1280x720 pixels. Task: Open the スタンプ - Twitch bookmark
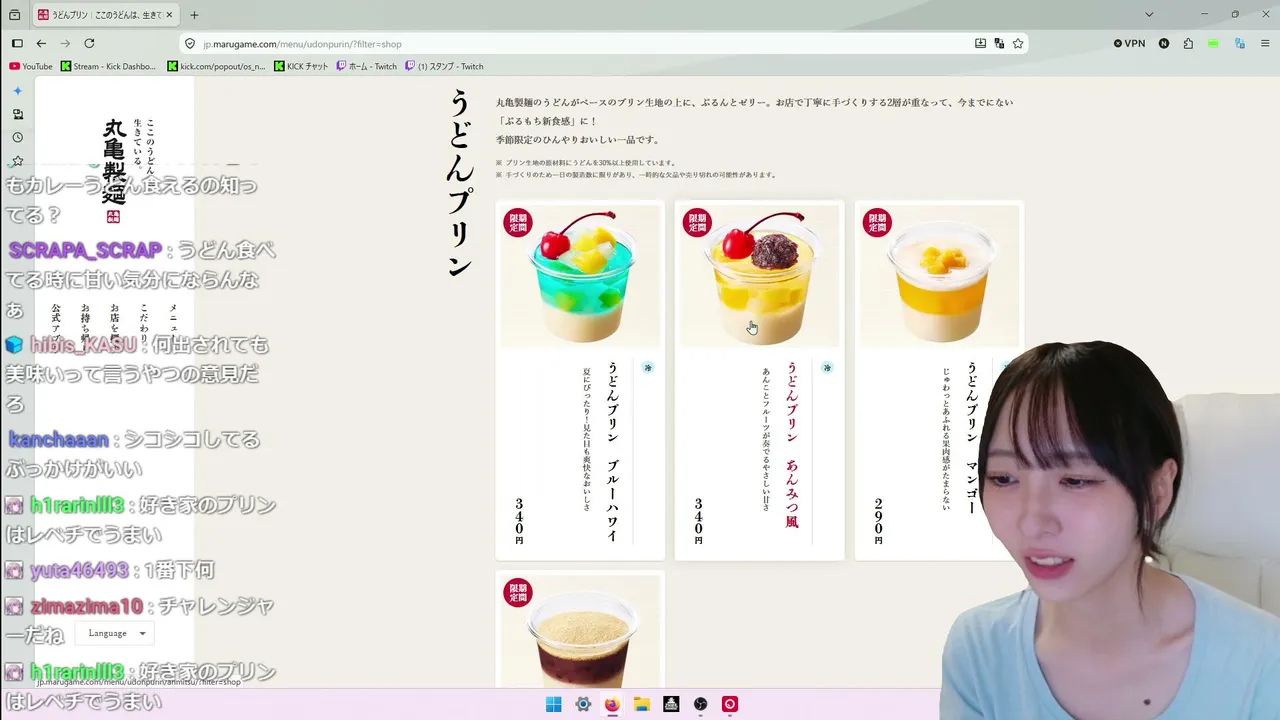coord(444,67)
